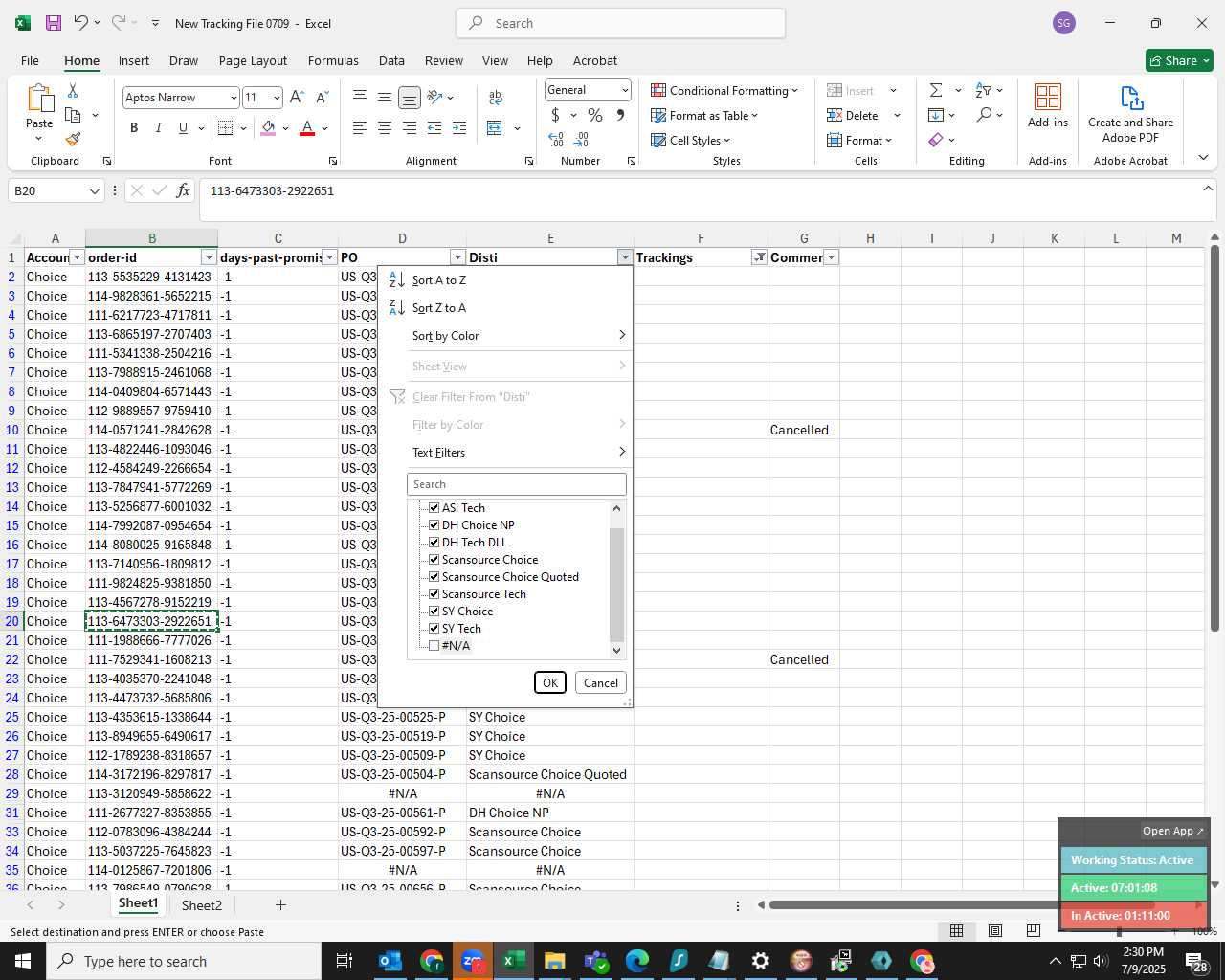Check the #N/A filter checkbox

434,645
